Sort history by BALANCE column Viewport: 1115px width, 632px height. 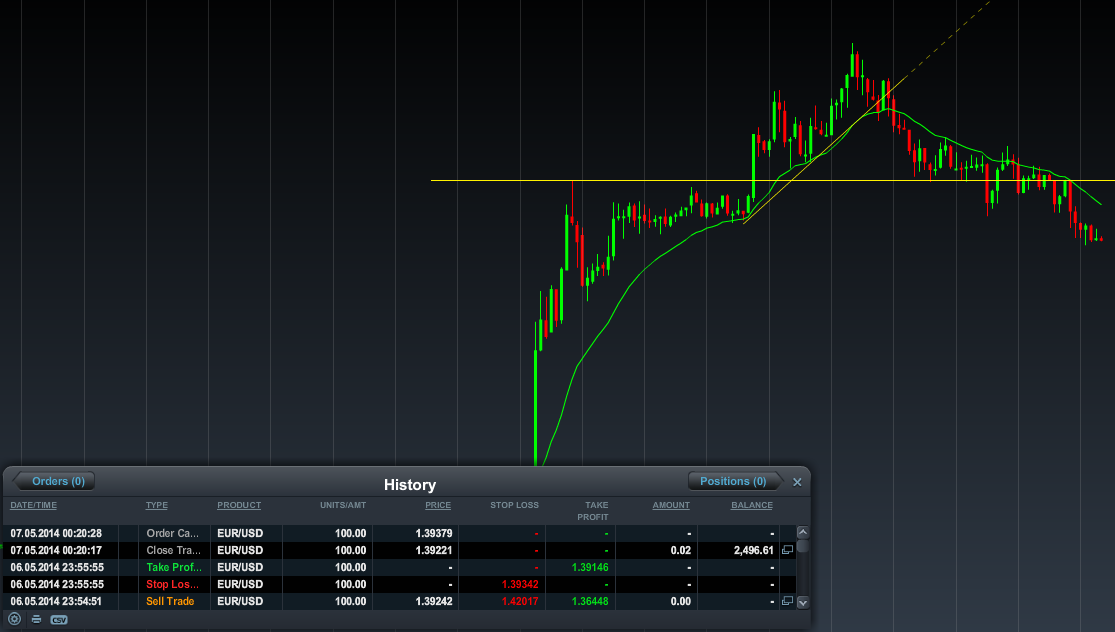(752, 505)
